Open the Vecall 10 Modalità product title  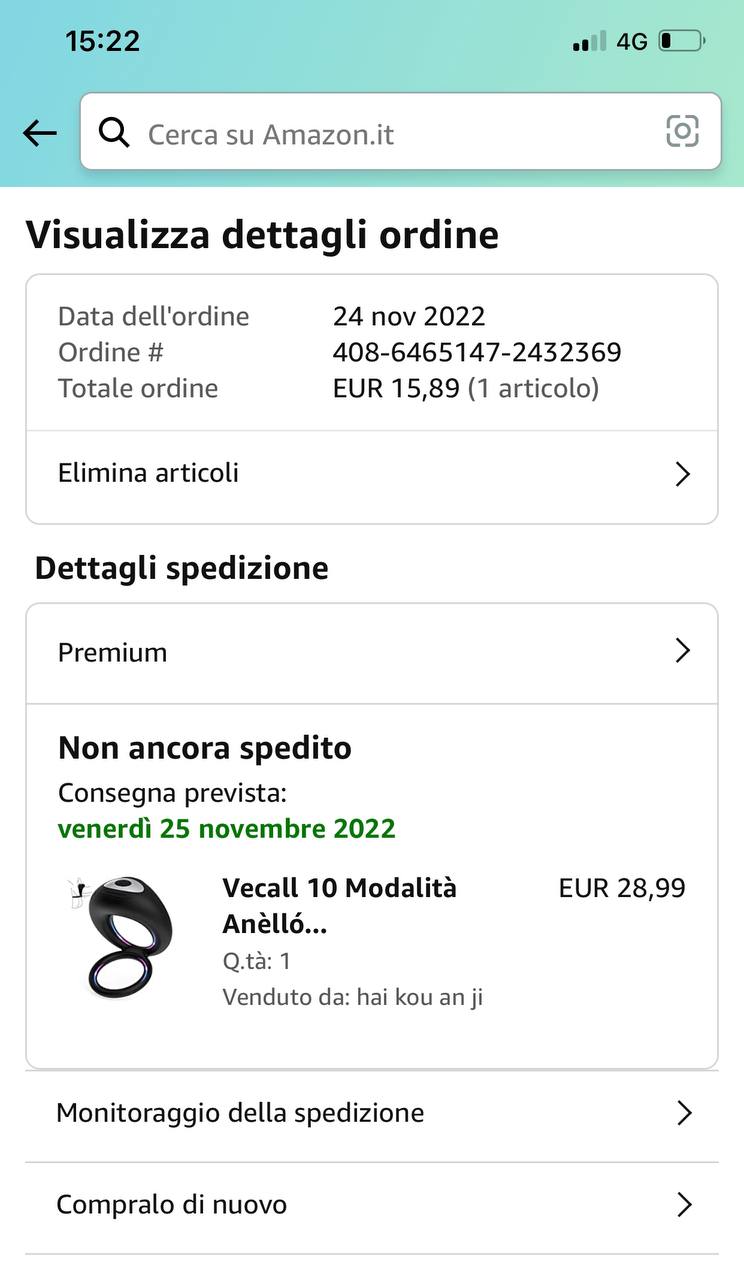[x=339, y=906]
